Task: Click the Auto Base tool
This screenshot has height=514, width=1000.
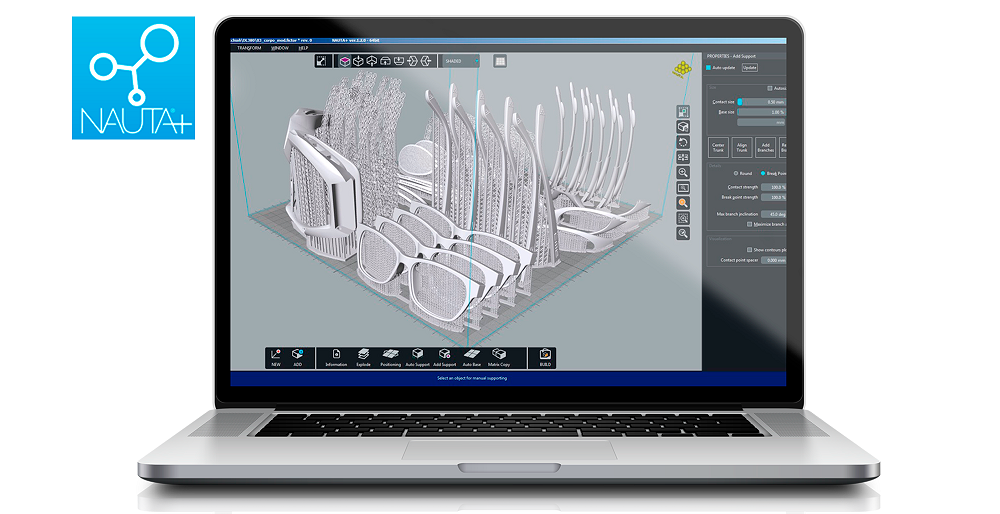Action: point(472,358)
